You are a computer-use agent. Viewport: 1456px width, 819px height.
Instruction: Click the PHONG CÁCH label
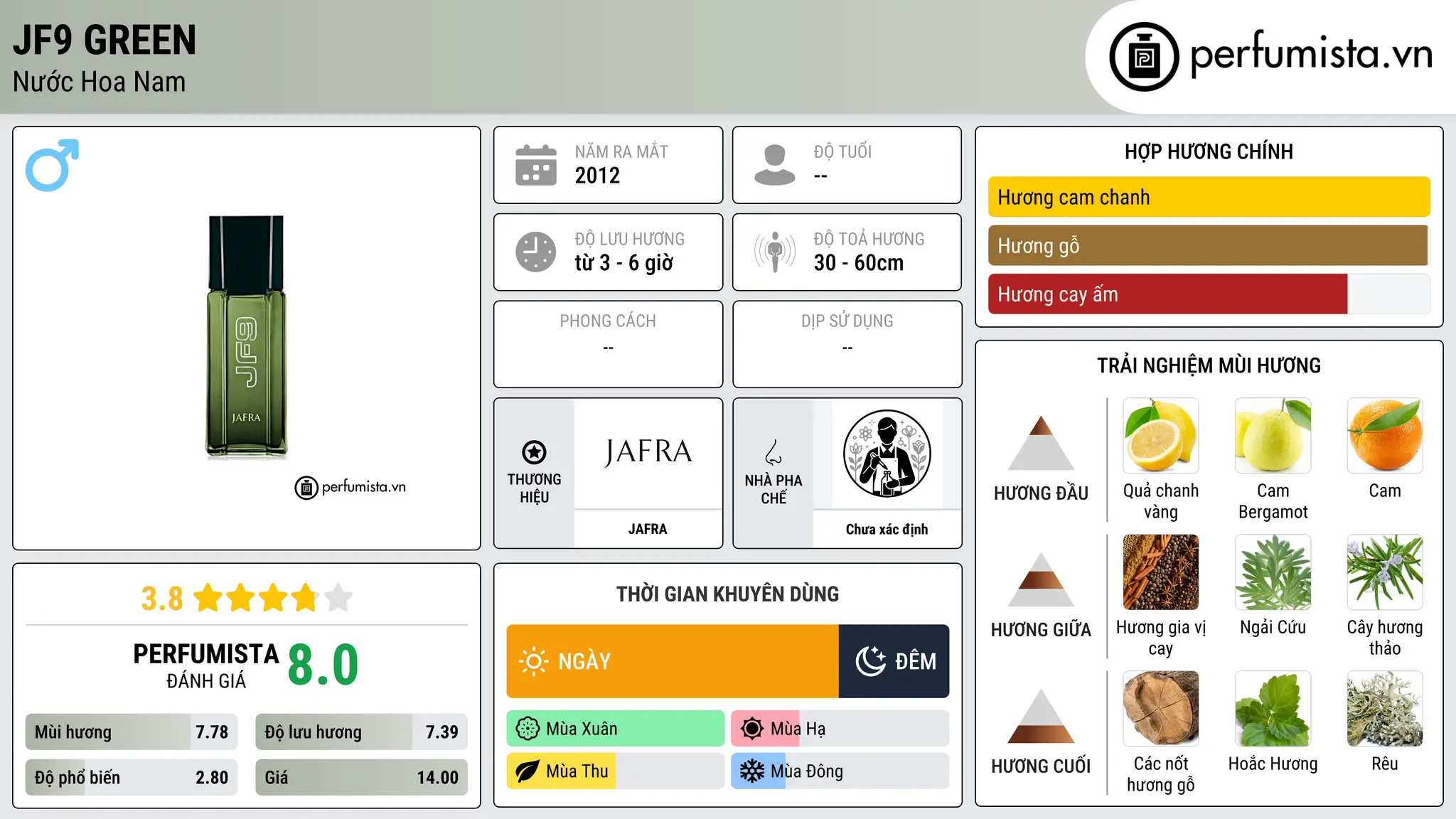click(608, 321)
